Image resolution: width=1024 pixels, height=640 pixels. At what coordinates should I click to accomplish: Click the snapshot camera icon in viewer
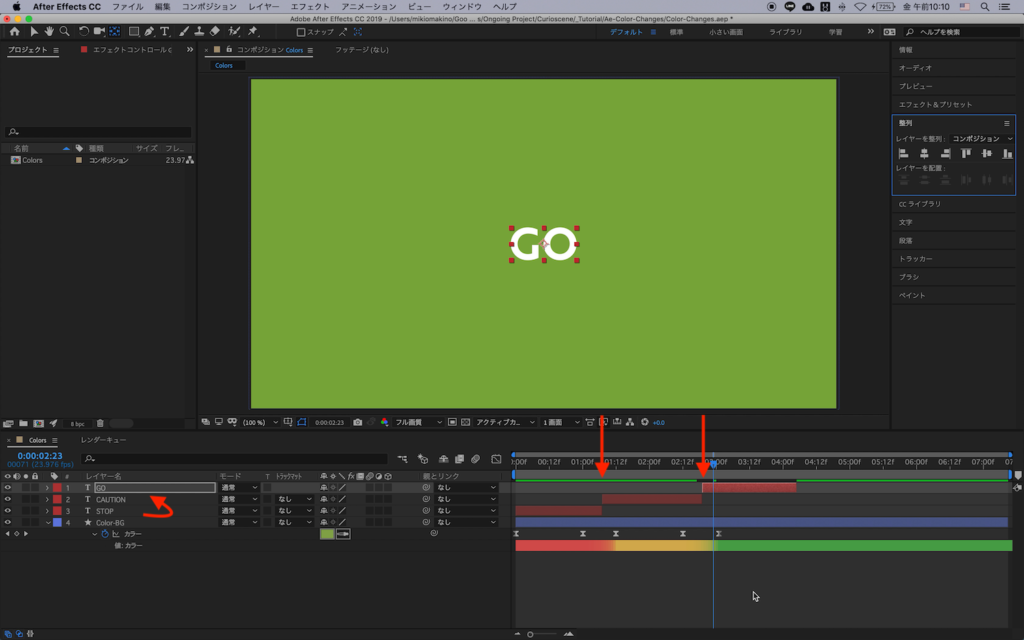click(x=357, y=422)
